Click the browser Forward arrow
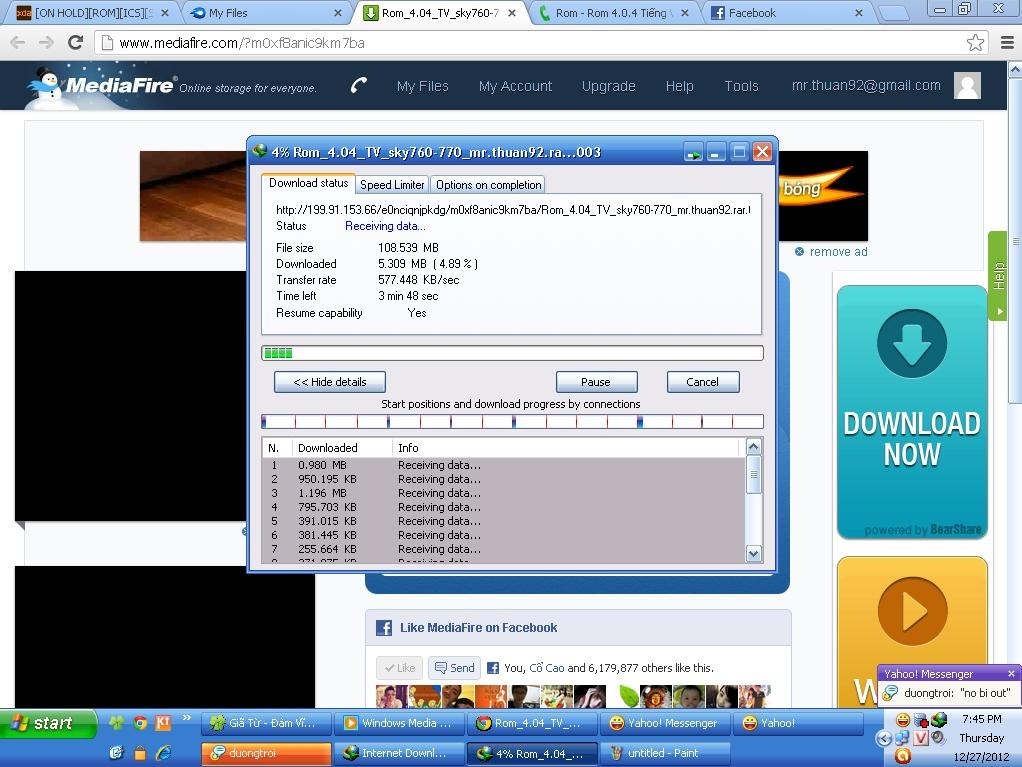The width and height of the screenshot is (1022, 767). point(46,43)
